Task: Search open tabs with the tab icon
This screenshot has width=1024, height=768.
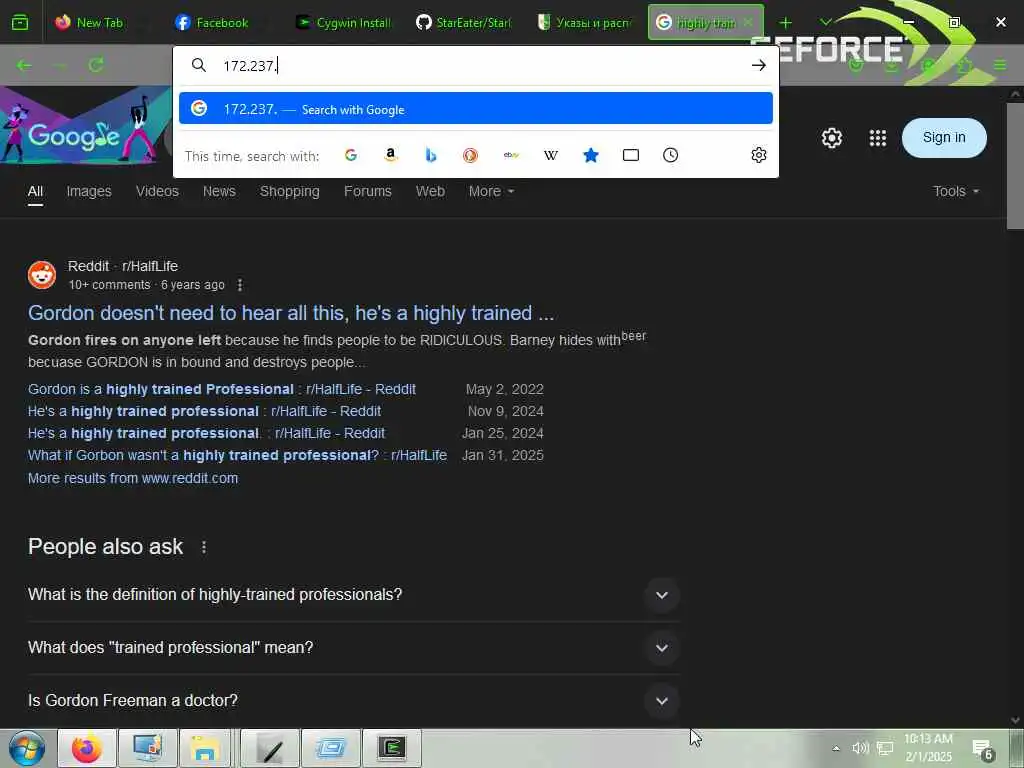Action: pos(630,155)
